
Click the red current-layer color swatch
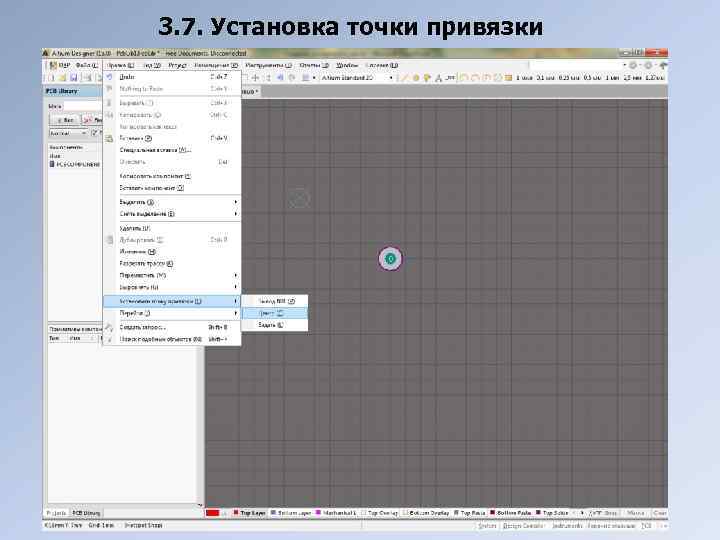[212, 513]
